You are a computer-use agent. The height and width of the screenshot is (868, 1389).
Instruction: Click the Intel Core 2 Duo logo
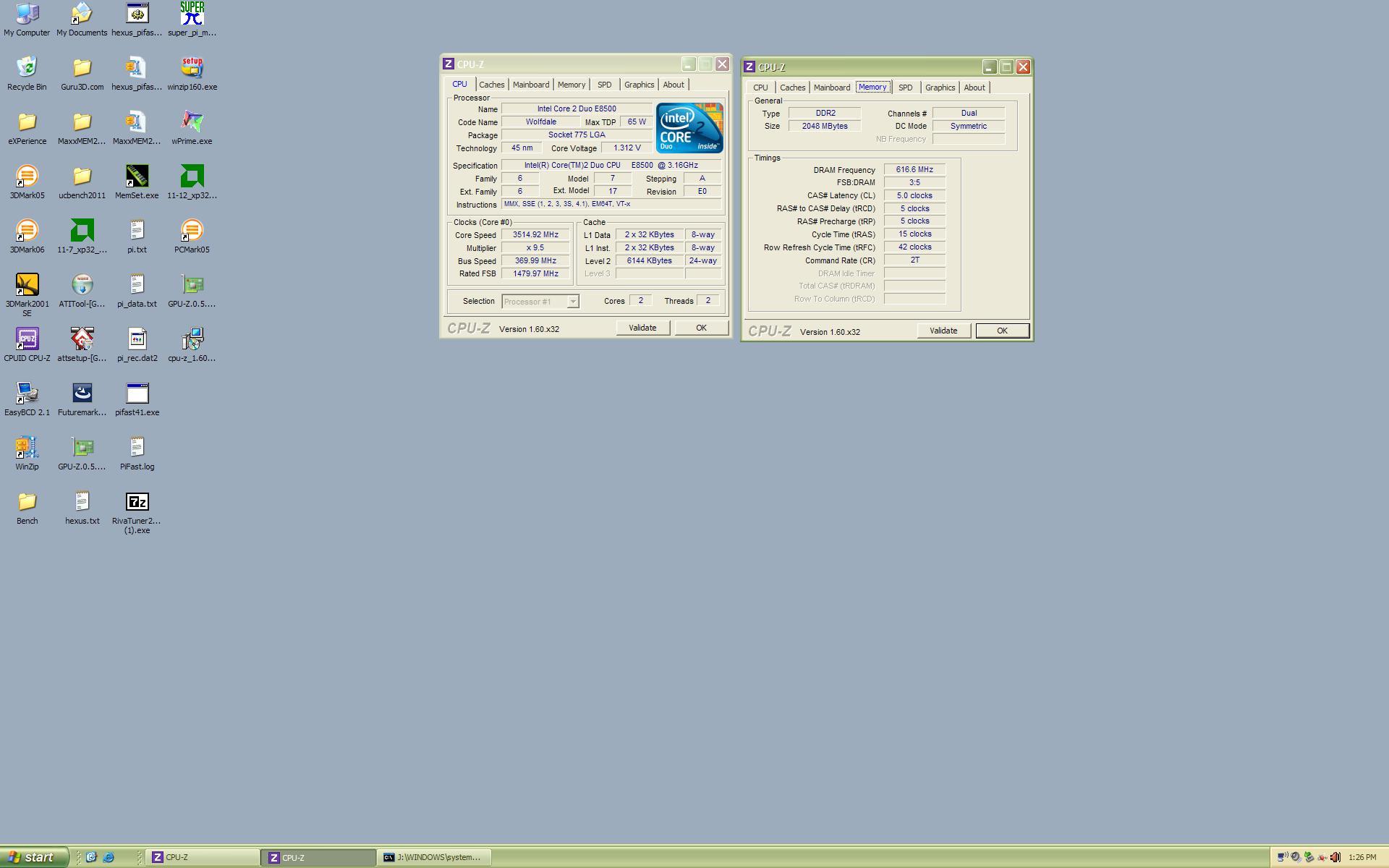point(689,127)
